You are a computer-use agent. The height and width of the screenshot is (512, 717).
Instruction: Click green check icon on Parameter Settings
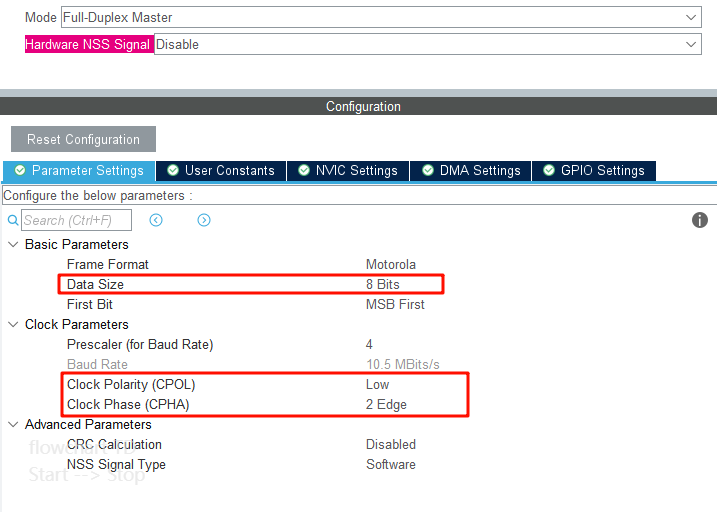pyautogui.click(x=20, y=171)
